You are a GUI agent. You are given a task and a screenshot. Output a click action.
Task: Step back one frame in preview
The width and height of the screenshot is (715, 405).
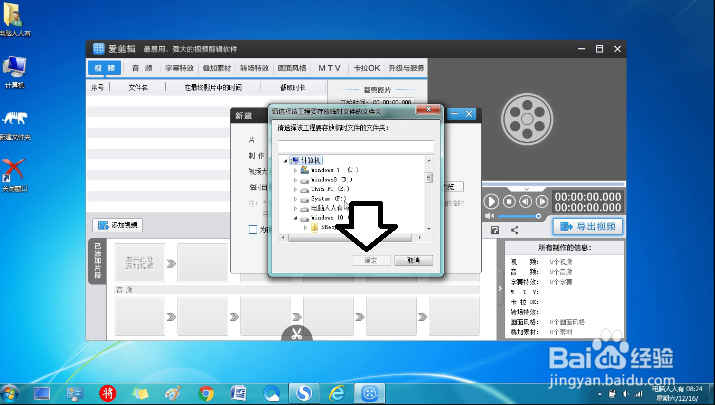526,202
